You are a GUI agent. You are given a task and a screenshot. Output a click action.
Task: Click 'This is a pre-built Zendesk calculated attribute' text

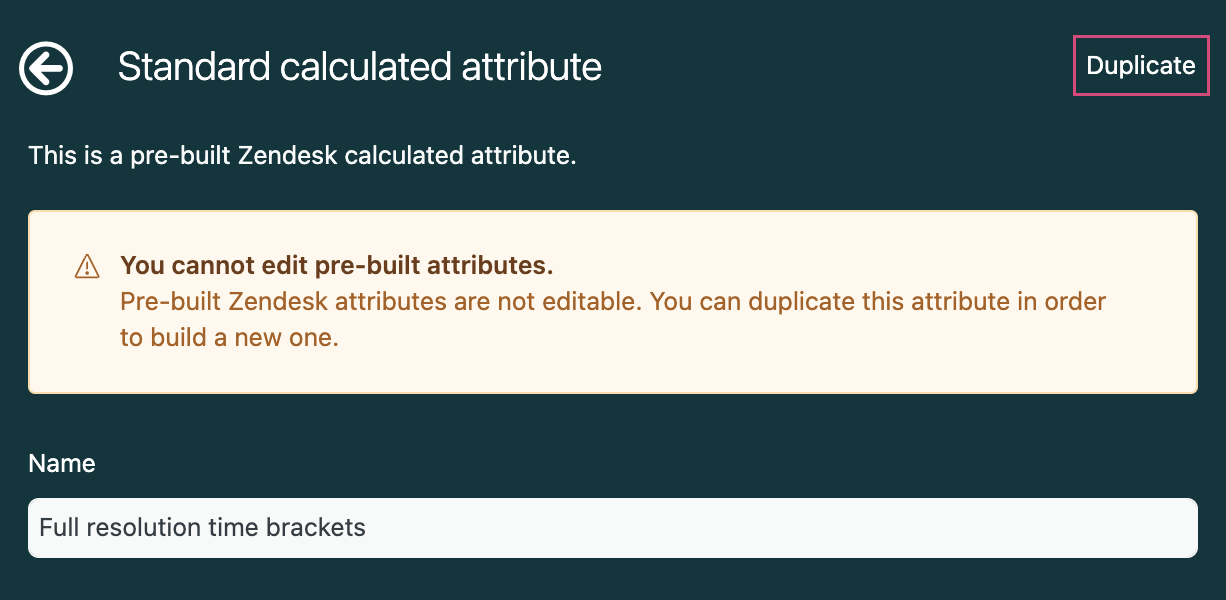(302, 156)
